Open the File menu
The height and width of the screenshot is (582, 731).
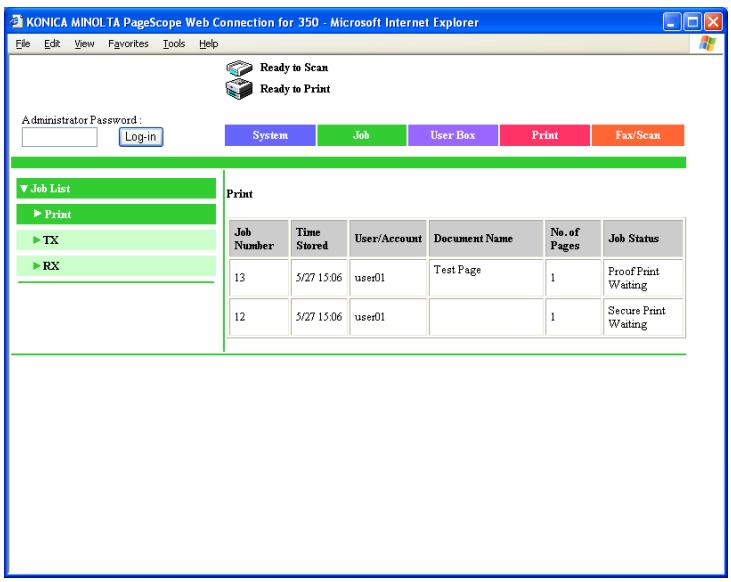(x=23, y=44)
